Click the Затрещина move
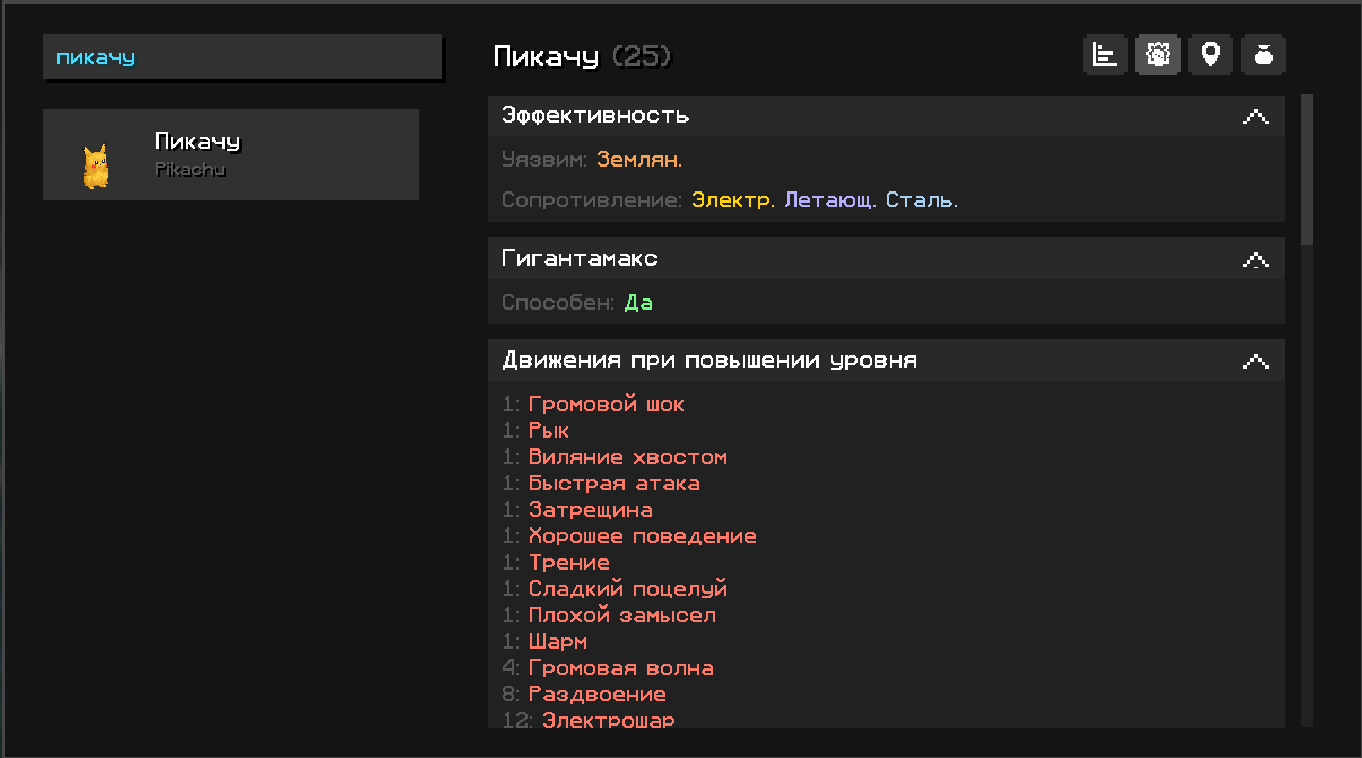Screen dimensions: 1362x758 tap(591, 510)
